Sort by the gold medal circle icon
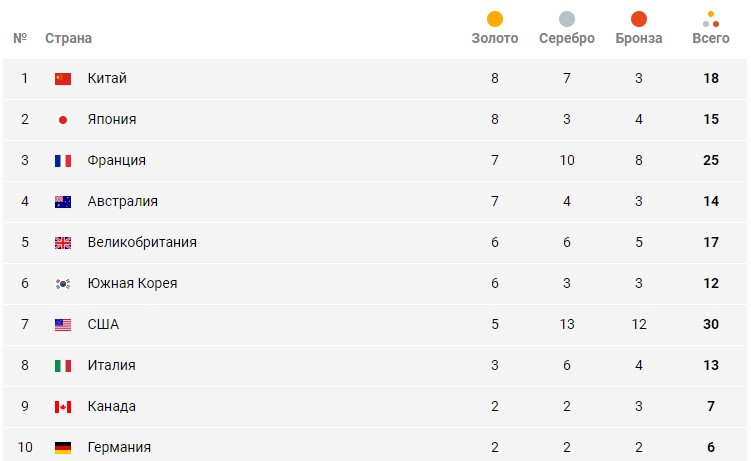The width and height of the screenshot is (751, 461). pyautogui.click(x=495, y=19)
